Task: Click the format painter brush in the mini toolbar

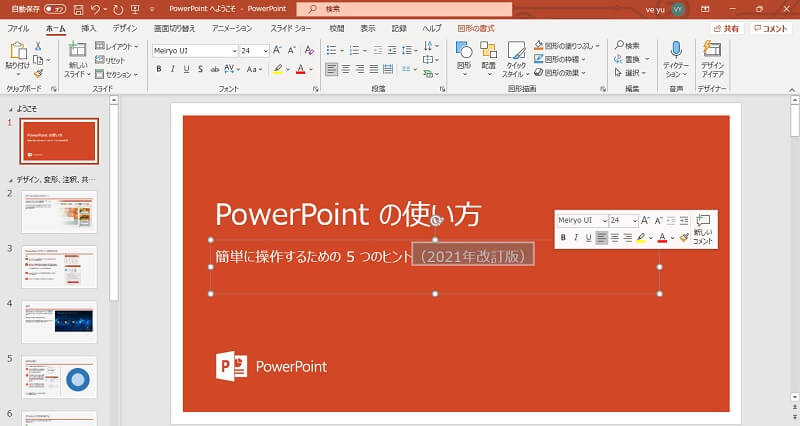Action: tap(684, 237)
